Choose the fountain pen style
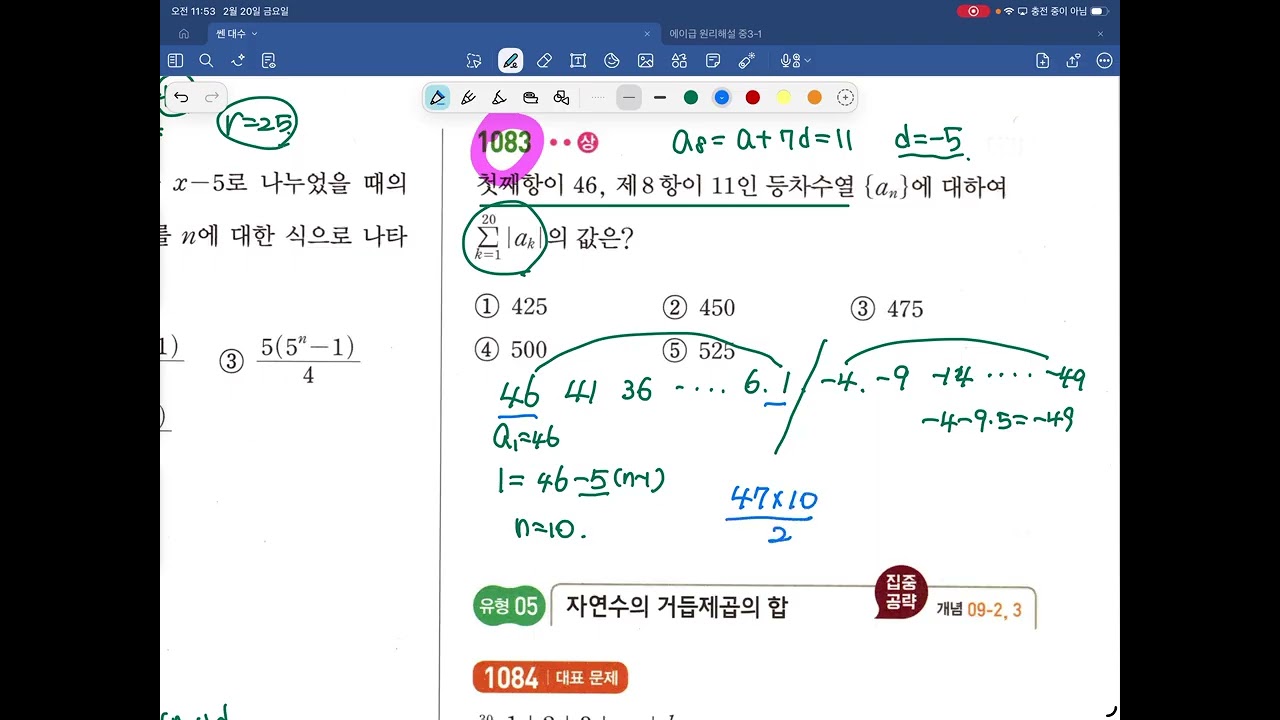The image size is (1280, 720). (437, 97)
